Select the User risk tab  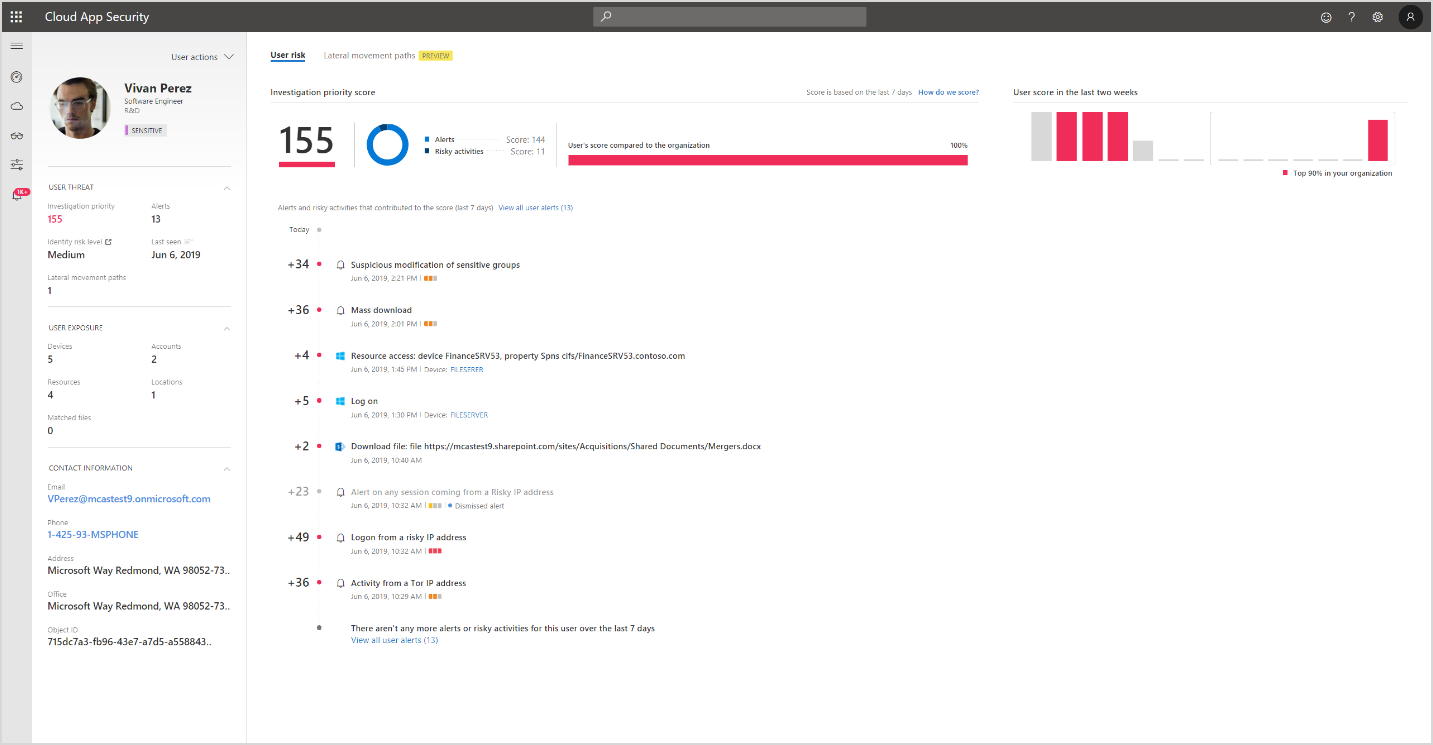[x=288, y=55]
